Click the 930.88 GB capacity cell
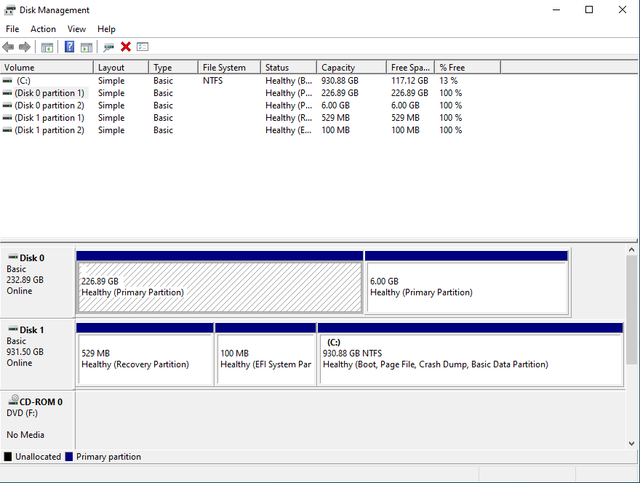640x483 pixels. 340,80
